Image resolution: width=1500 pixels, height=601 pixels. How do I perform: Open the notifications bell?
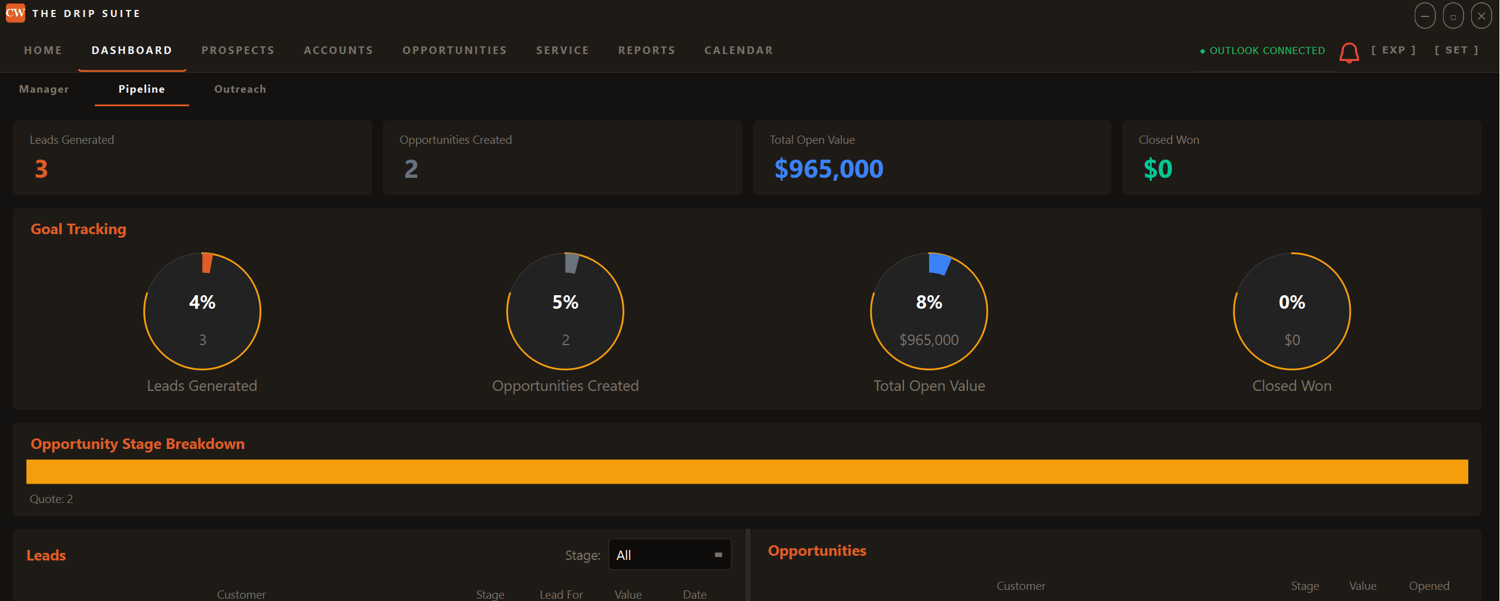[1349, 52]
